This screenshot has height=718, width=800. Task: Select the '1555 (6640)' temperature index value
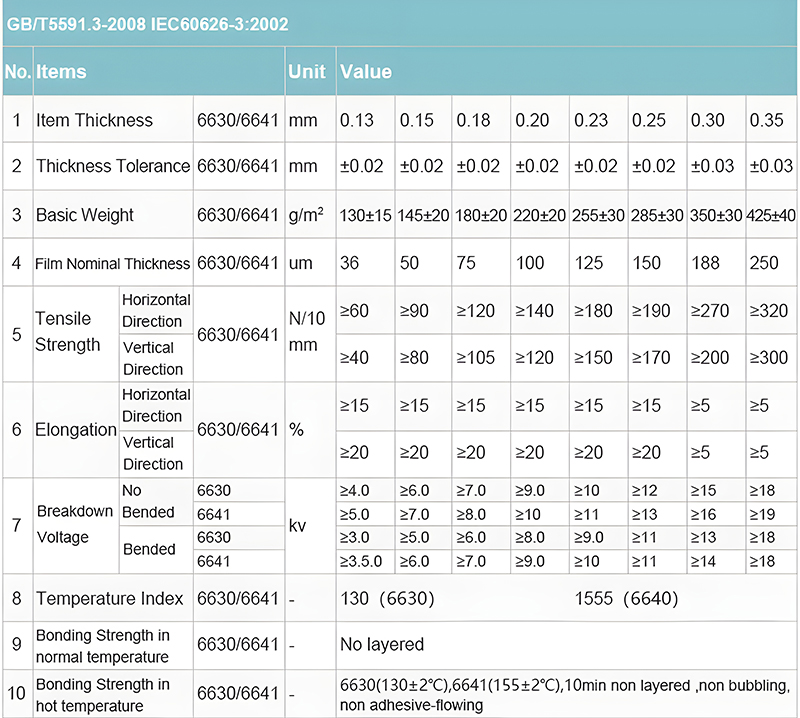pos(626,598)
